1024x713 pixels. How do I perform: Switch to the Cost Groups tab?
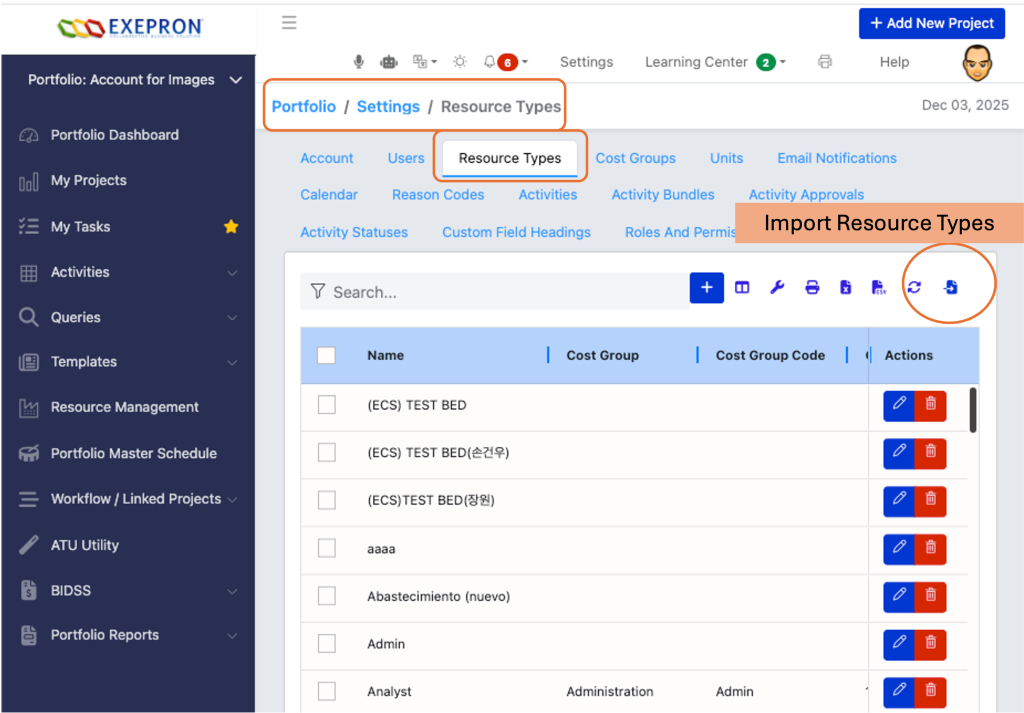635,158
